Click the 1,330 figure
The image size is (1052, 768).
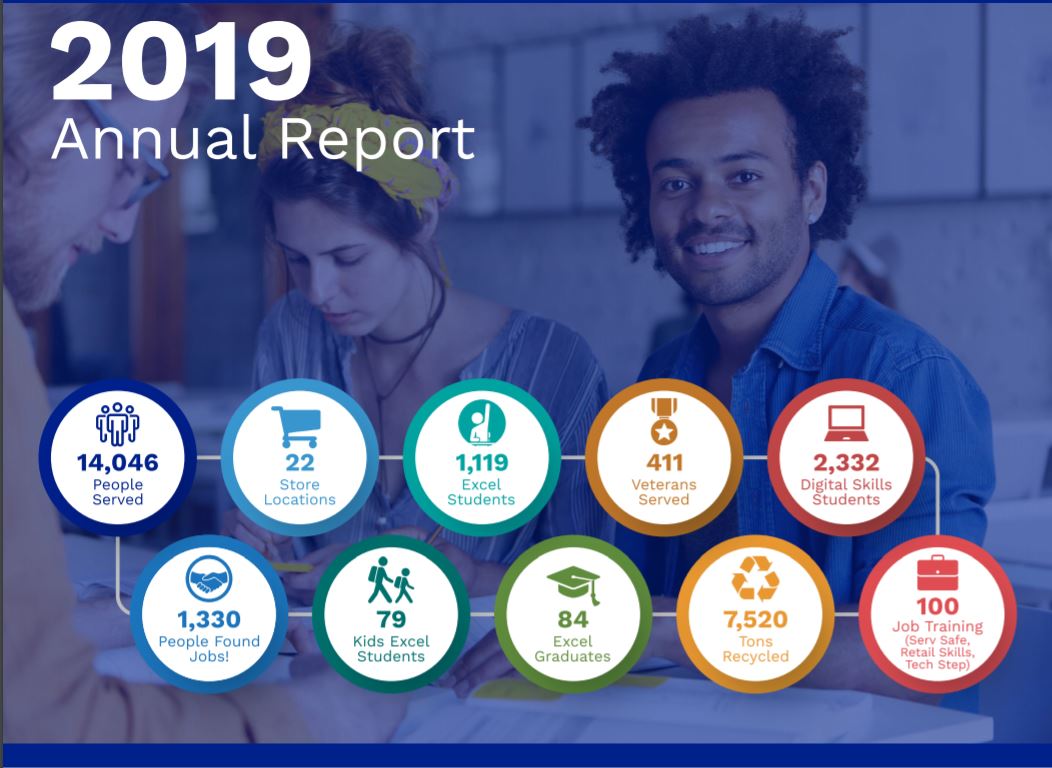tap(209, 619)
